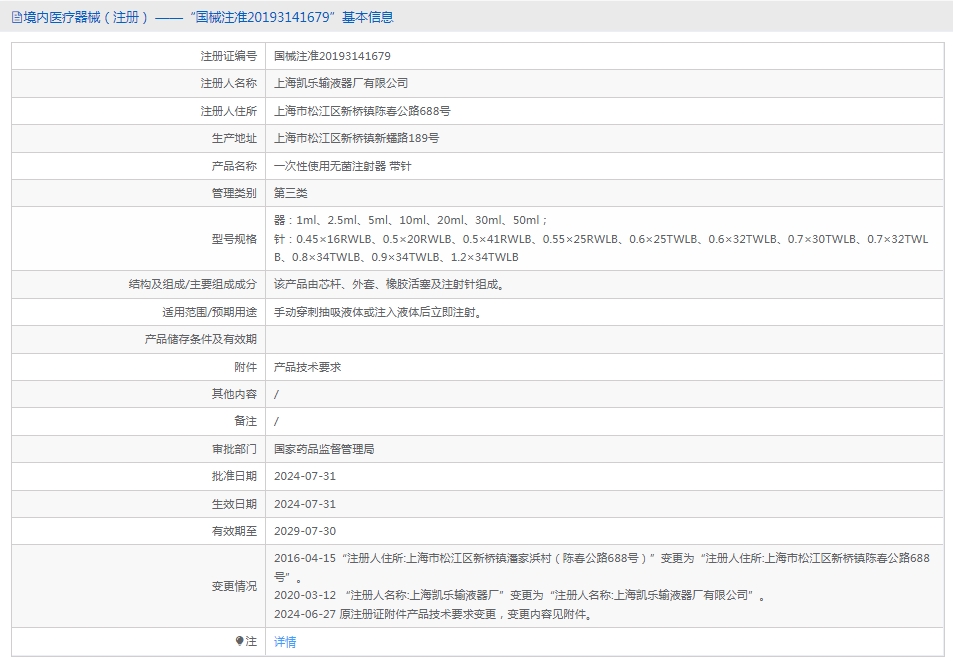Click the page heading 境内医疗器械（注册）基本信息
The image size is (953, 661).
pos(208,17)
